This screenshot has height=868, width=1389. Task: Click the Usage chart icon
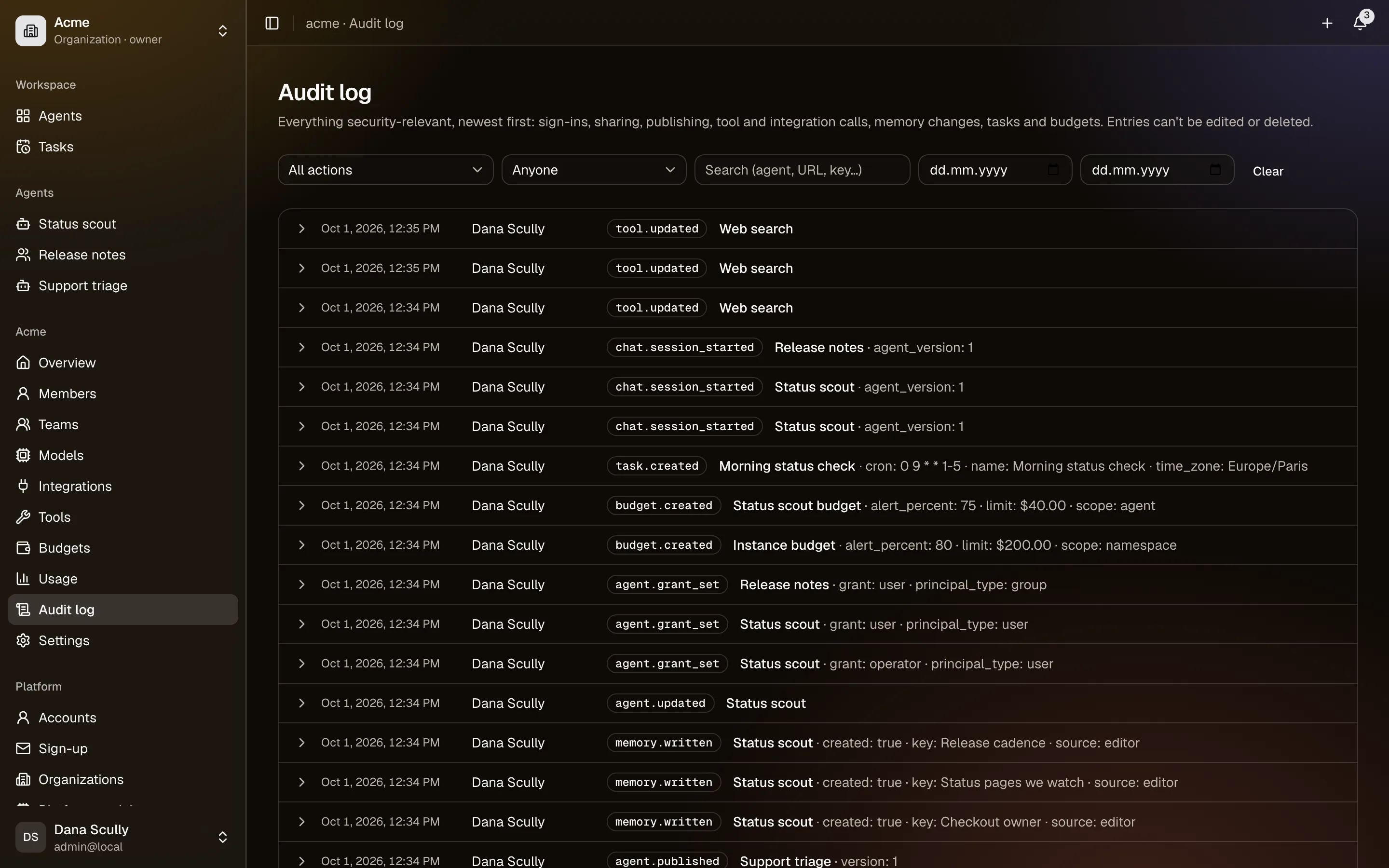(x=23, y=579)
